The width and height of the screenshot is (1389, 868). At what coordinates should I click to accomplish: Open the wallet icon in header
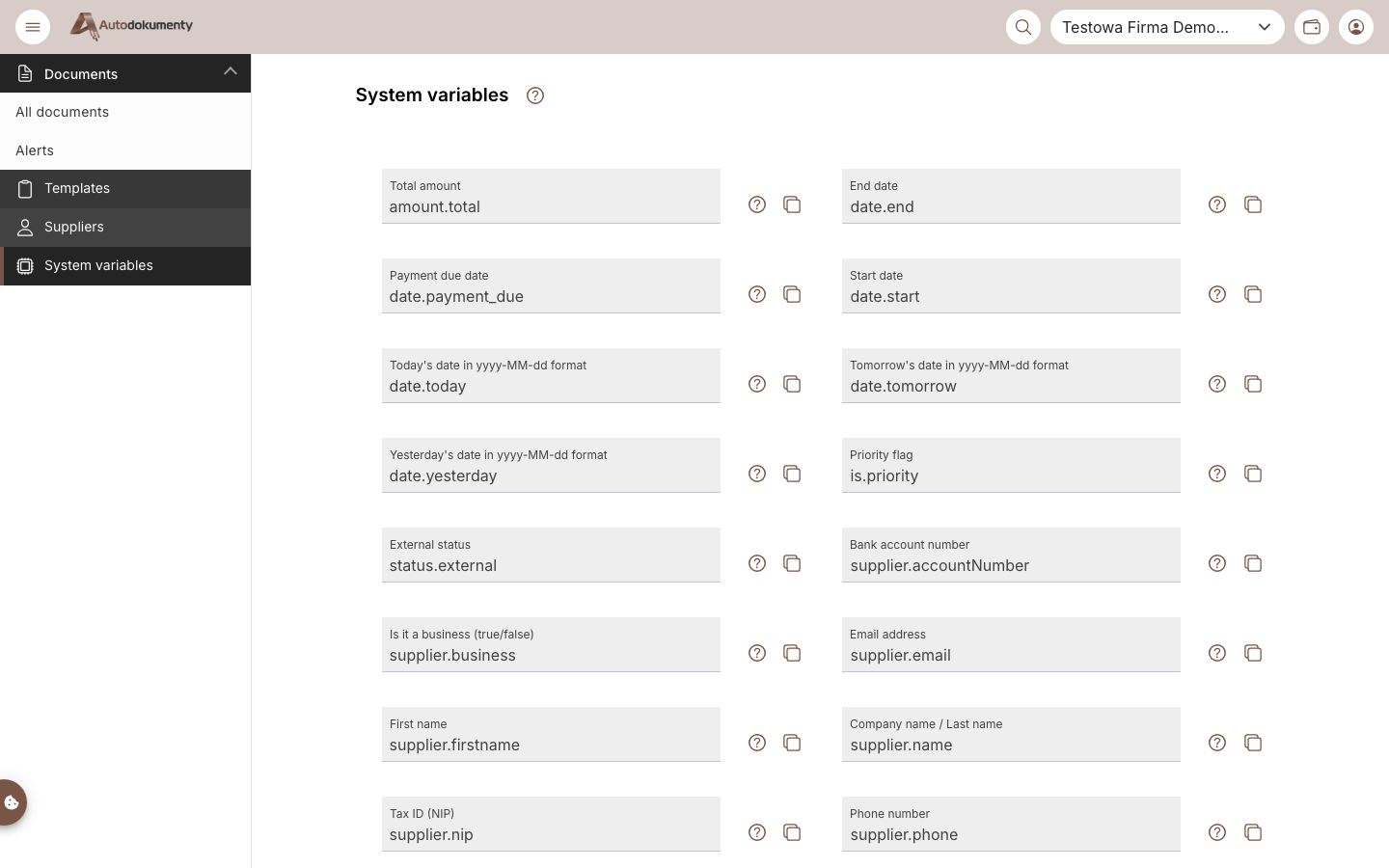click(x=1312, y=27)
